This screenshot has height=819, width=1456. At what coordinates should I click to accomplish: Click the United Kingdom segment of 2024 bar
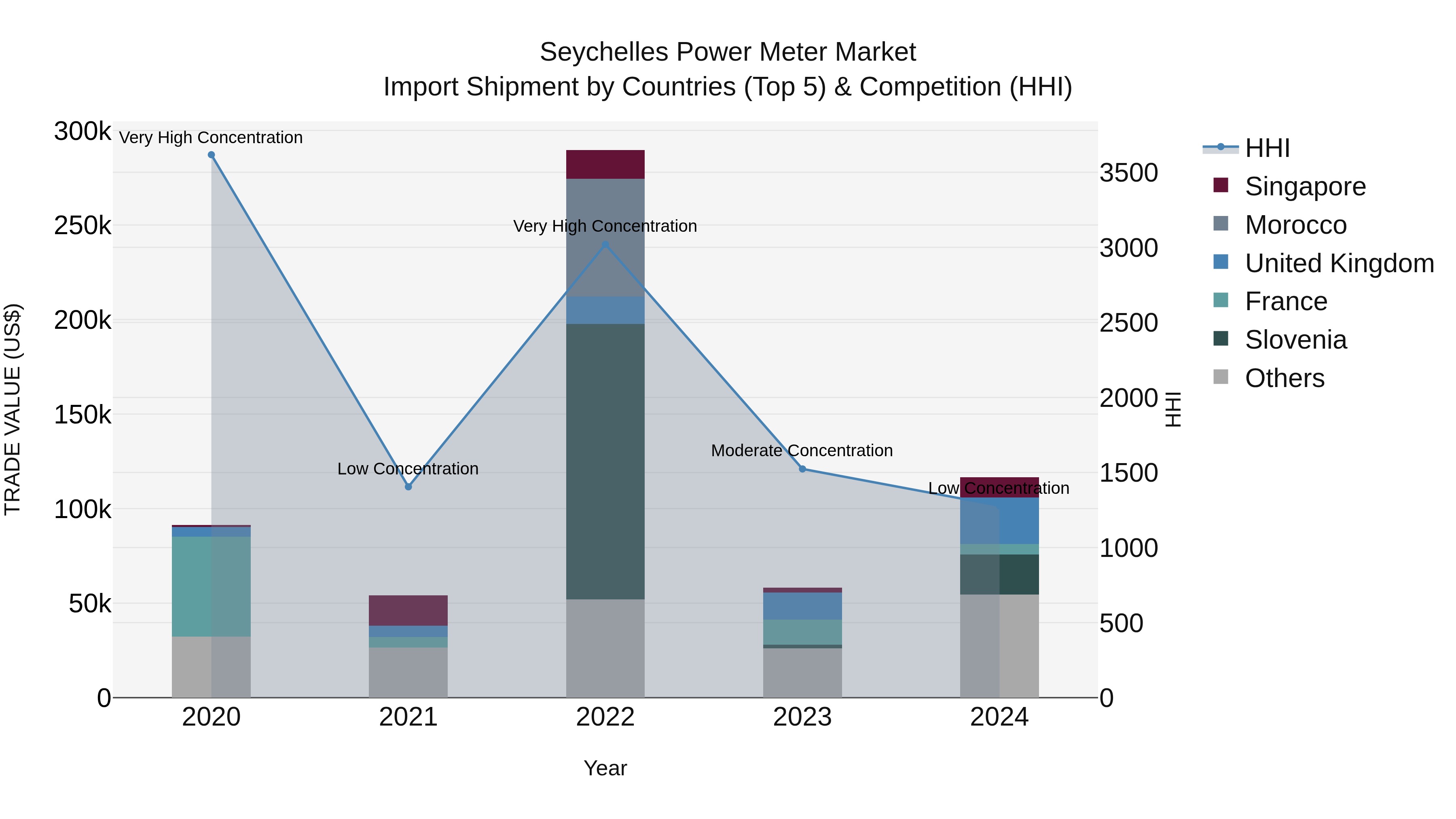(999, 521)
